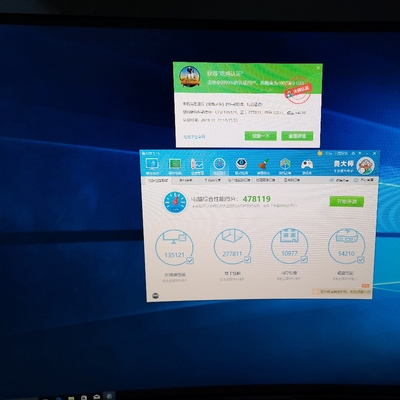Select the first tab under the toolbar
400x400 pixels.
click(x=156, y=180)
